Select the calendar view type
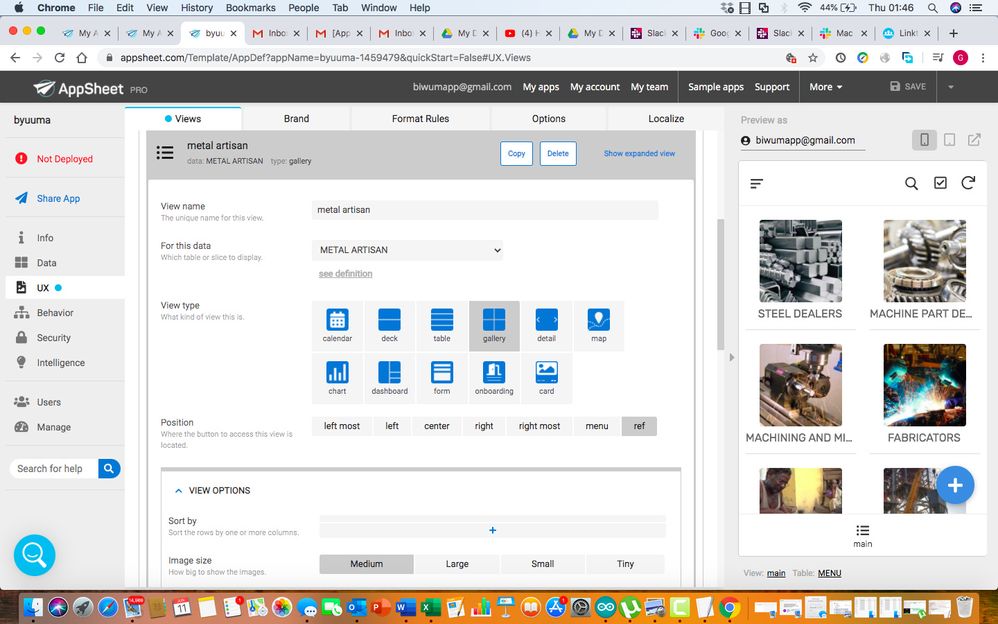Viewport: 998px width, 624px height. tap(337, 325)
